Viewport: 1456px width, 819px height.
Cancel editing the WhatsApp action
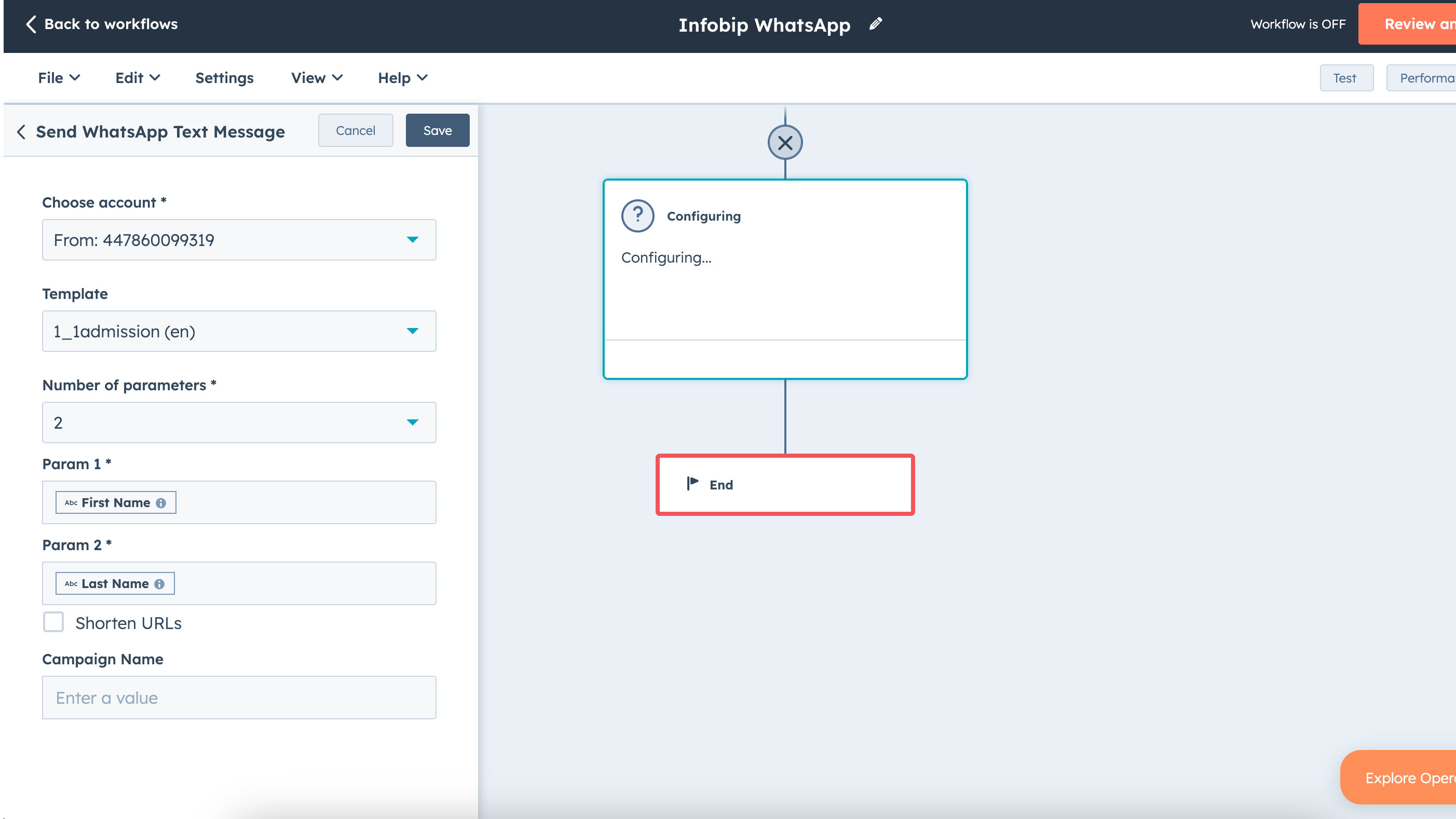[355, 130]
